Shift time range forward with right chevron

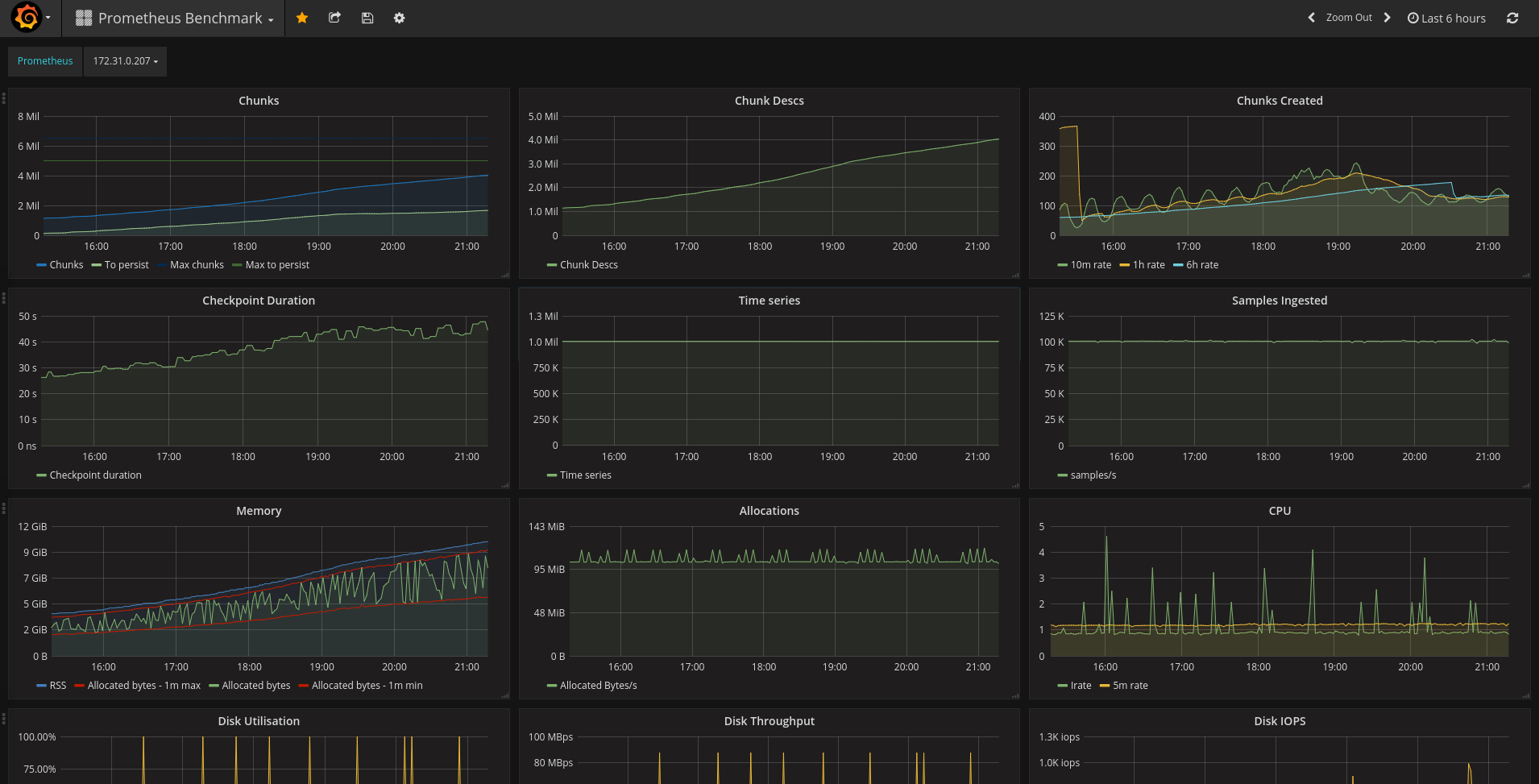1387,18
